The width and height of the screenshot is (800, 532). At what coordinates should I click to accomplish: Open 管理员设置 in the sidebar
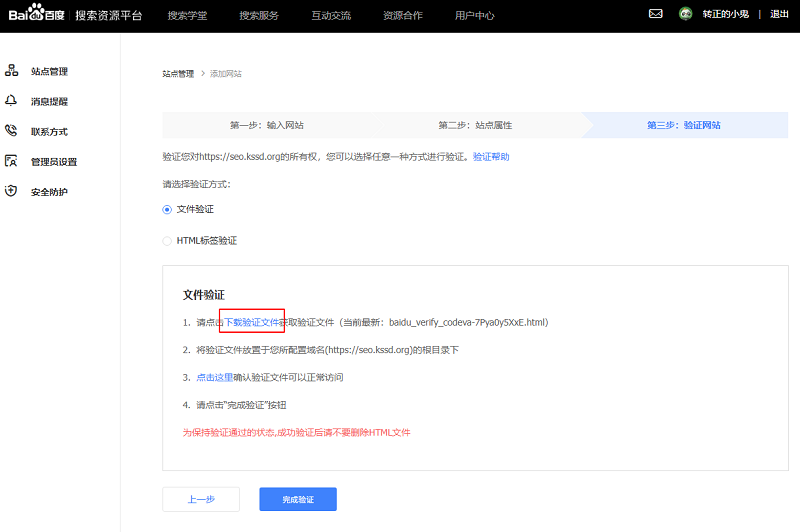[54, 162]
